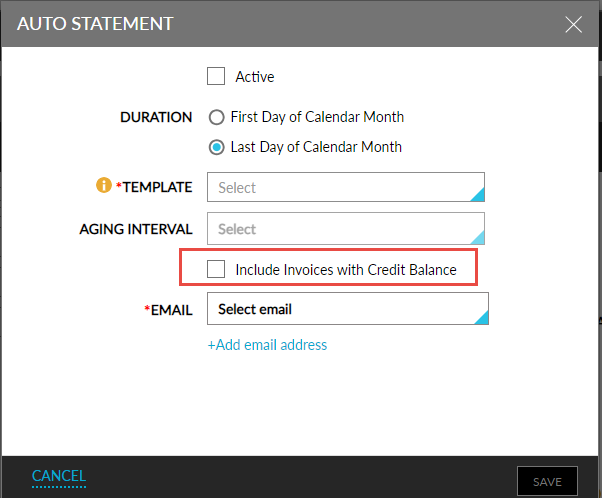Click the First Day of Calendar Month label
Screen dimensions: 602x498
click(x=317, y=117)
